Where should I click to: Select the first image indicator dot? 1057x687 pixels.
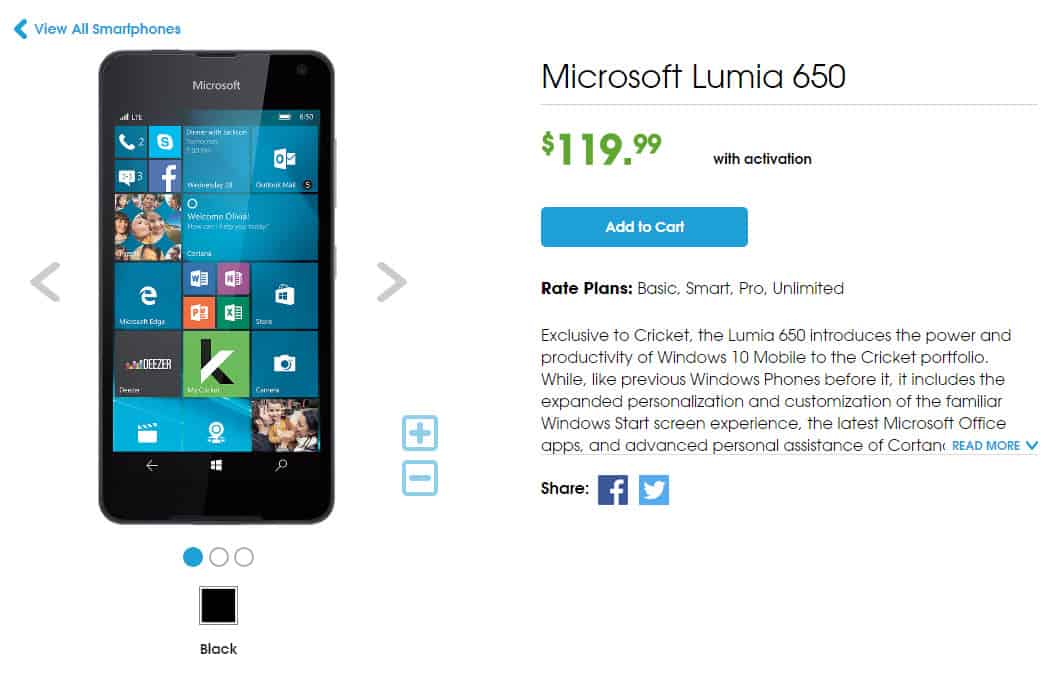(193, 557)
